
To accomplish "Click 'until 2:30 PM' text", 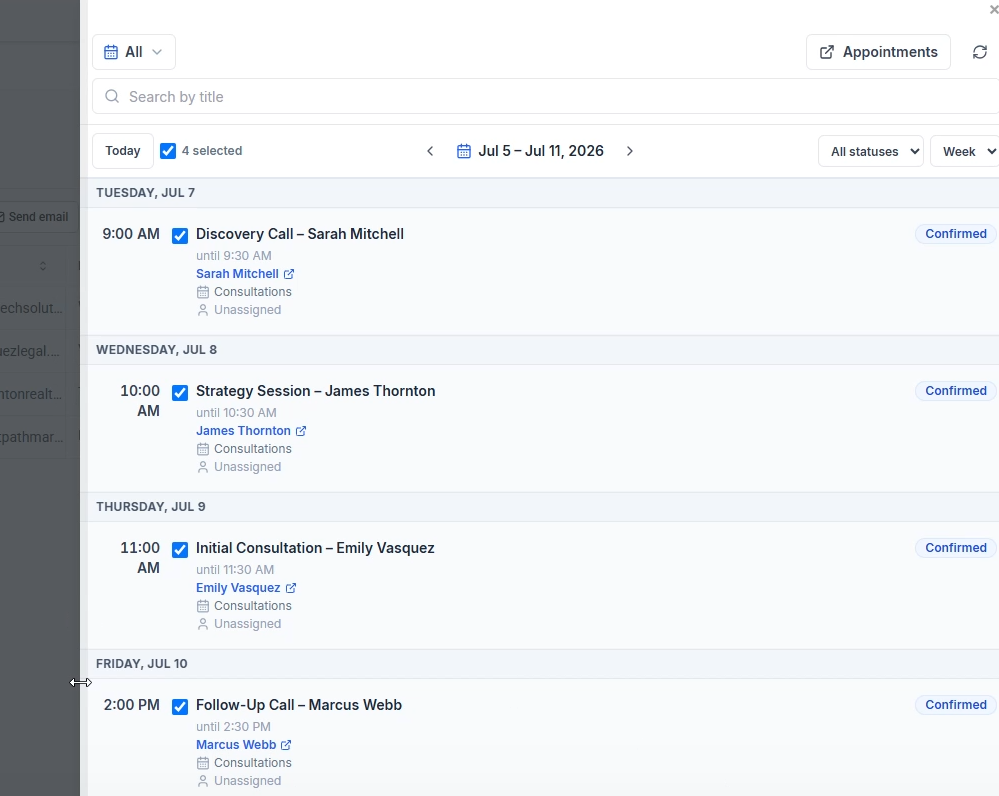I will click(233, 727).
